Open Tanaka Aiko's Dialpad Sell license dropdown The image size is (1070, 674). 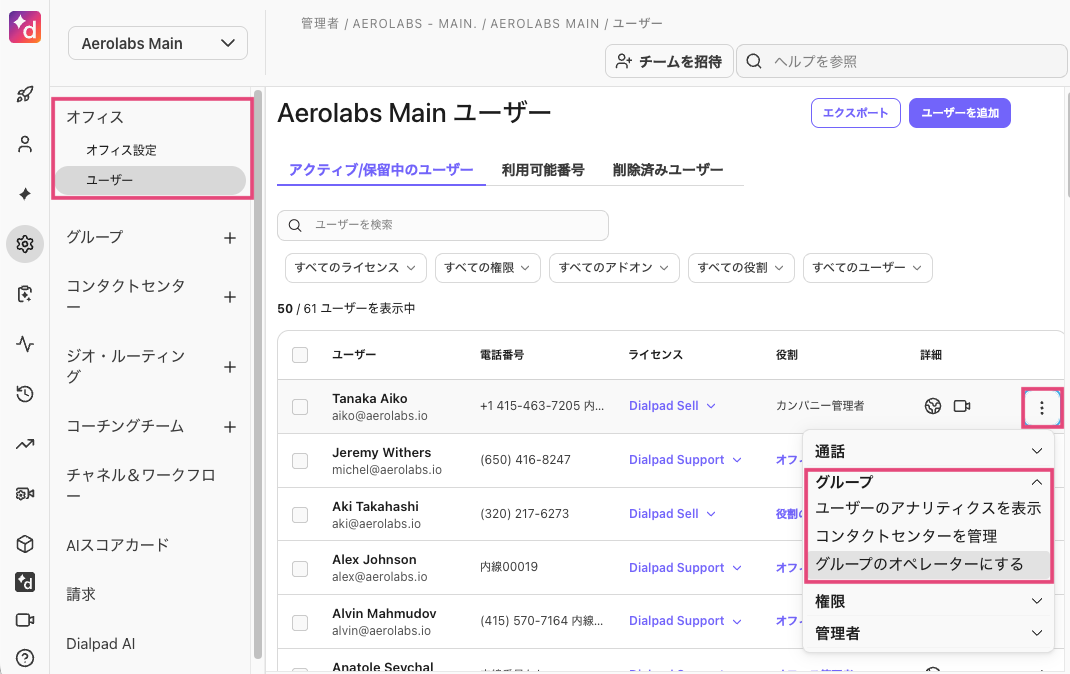tap(672, 405)
